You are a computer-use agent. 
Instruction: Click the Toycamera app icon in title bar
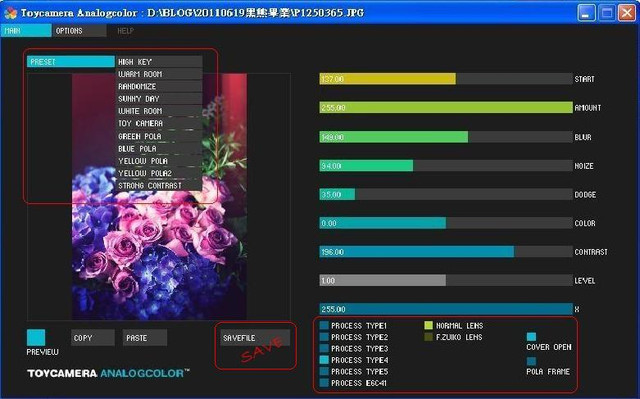[x=11, y=13]
